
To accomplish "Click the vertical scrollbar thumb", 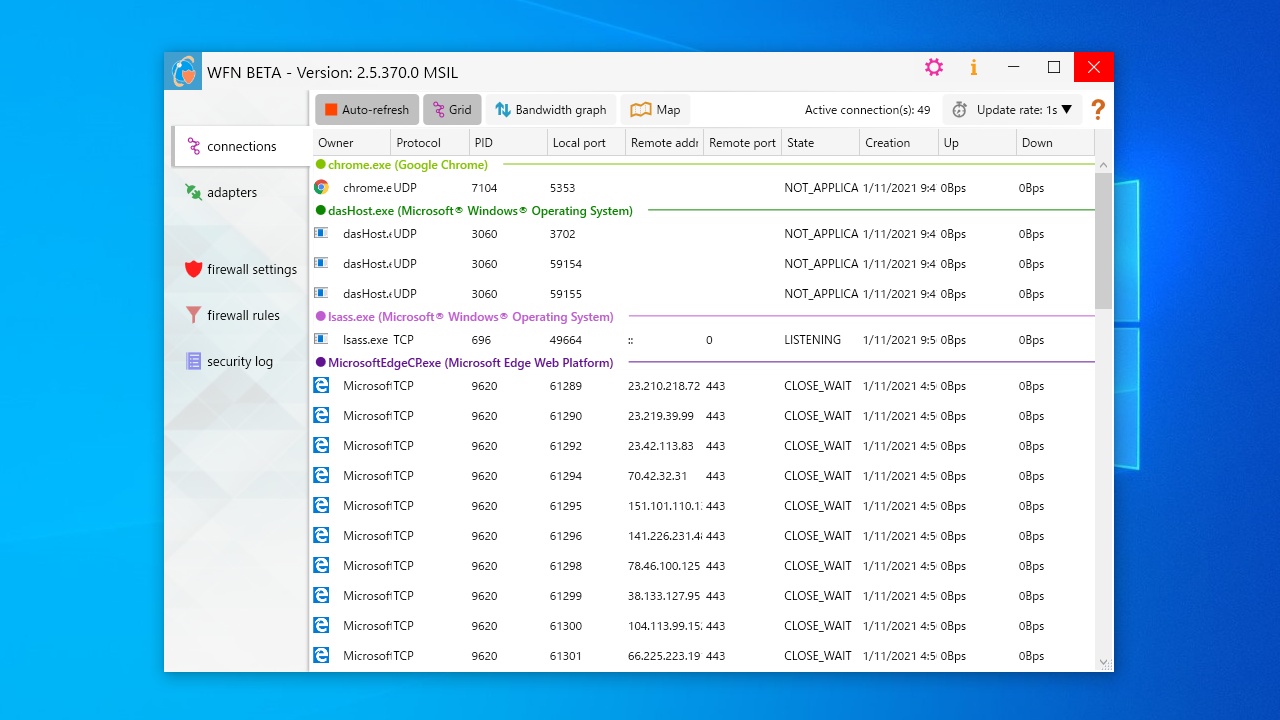I will pyautogui.click(x=1104, y=240).
